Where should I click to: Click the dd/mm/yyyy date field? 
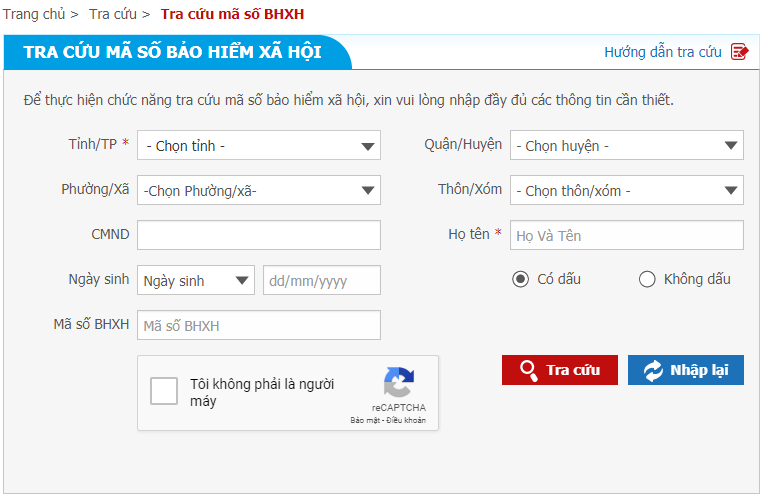(x=322, y=280)
